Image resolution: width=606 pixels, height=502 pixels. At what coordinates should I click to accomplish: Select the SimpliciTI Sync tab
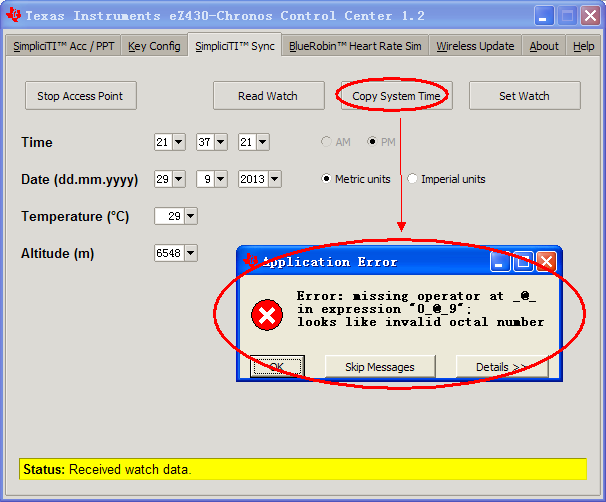[235, 45]
